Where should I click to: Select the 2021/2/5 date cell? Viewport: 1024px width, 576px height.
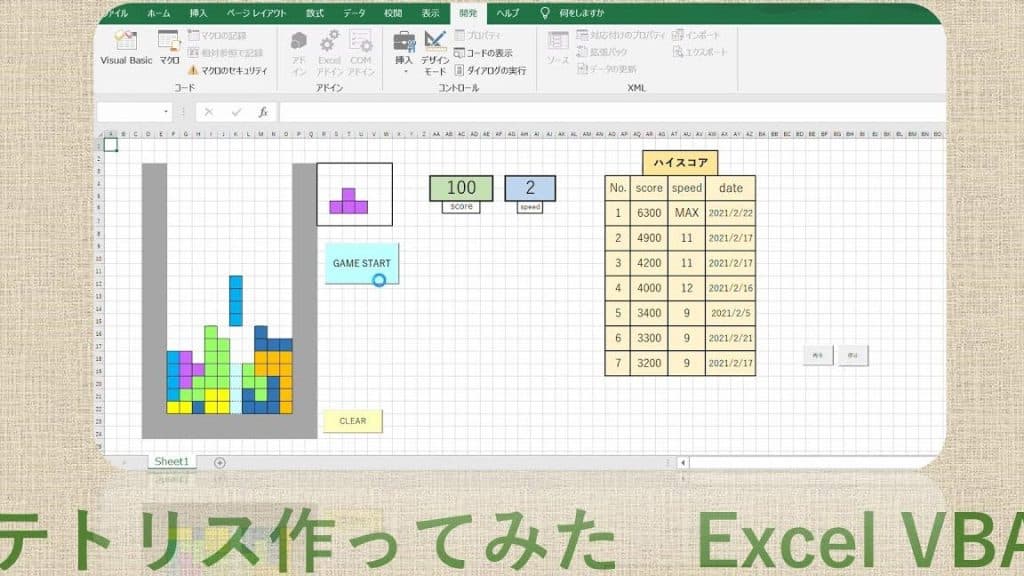pyautogui.click(x=731, y=313)
